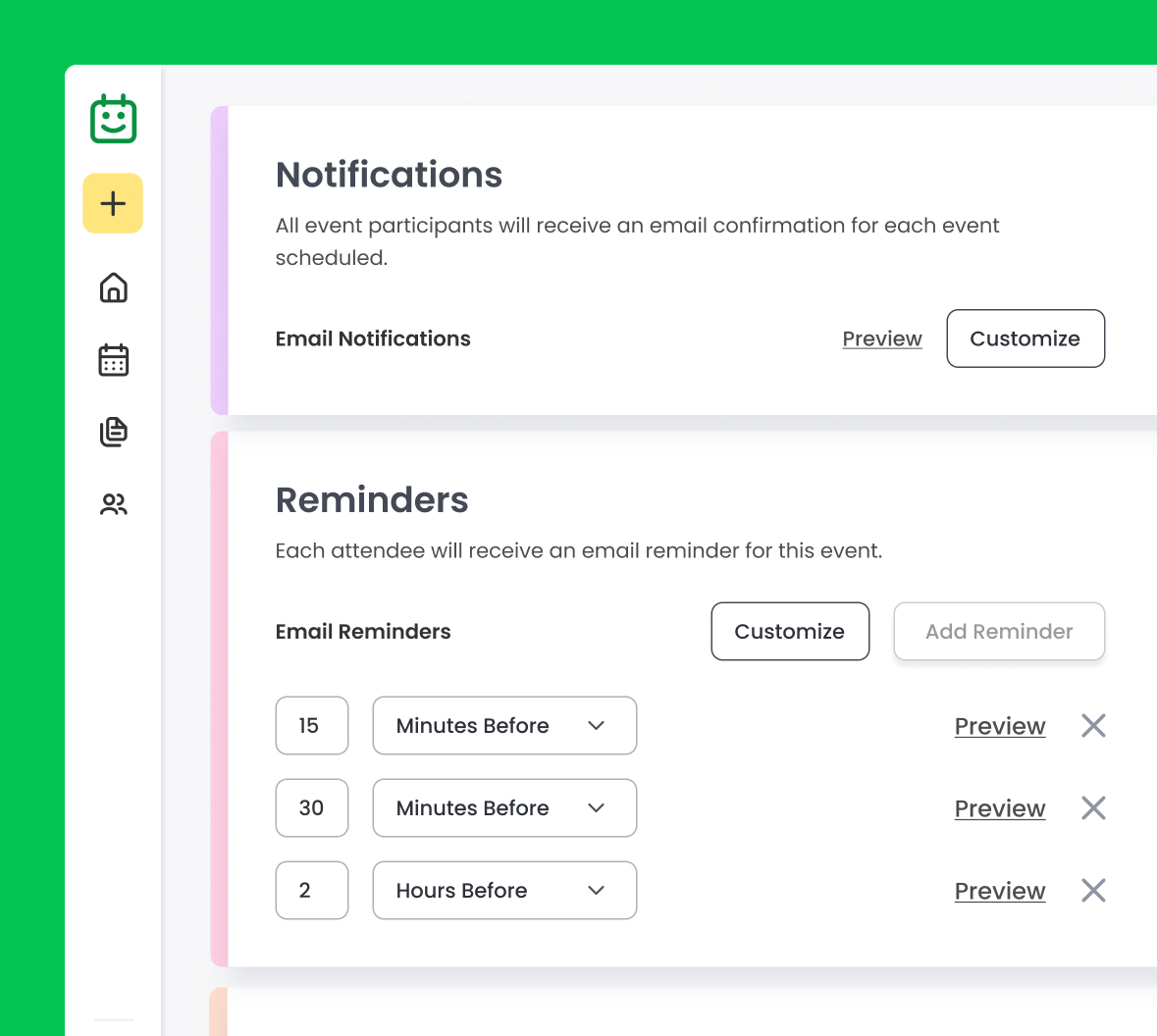Click the green calendar smiley logo
Screen dimensions: 1157x1036
[113, 119]
